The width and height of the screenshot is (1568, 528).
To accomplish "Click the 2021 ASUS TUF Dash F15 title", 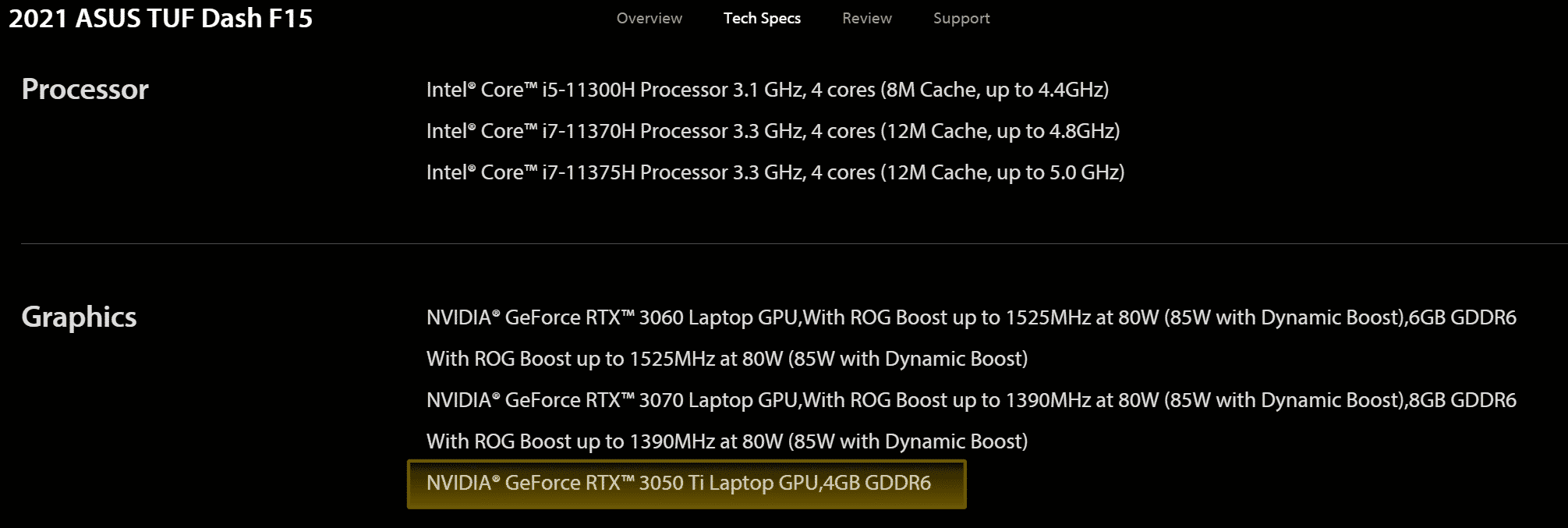I will coord(161,19).
